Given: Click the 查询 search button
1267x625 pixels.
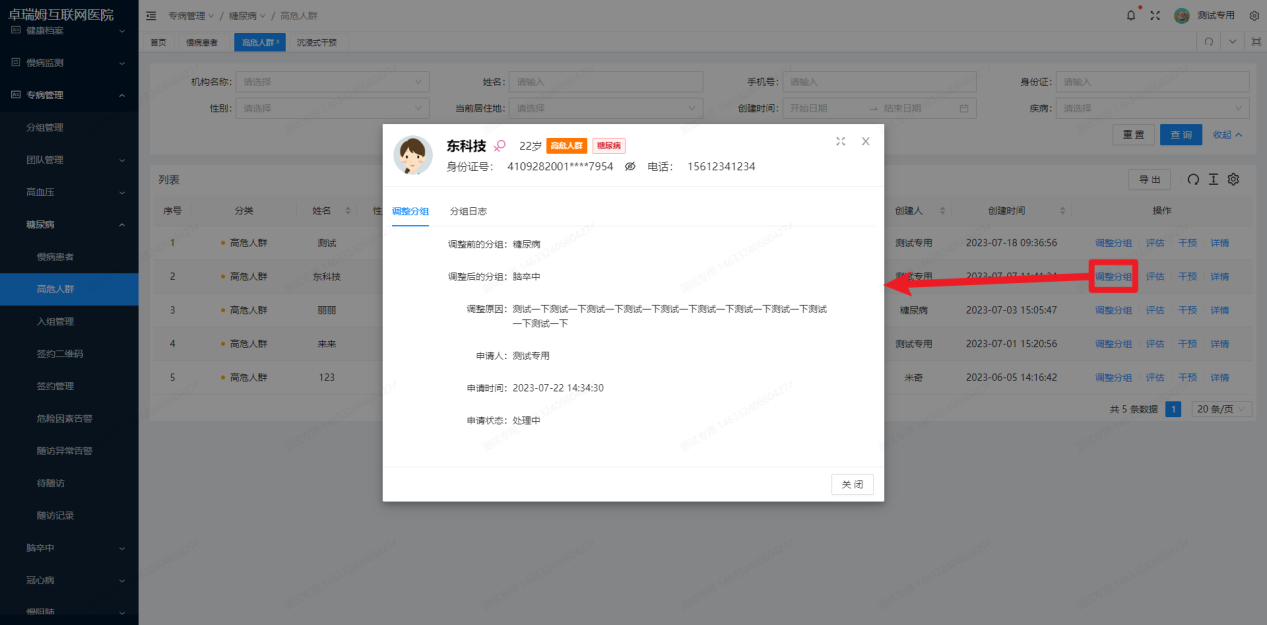Looking at the screenshot, I should [x=1180, y=133].
